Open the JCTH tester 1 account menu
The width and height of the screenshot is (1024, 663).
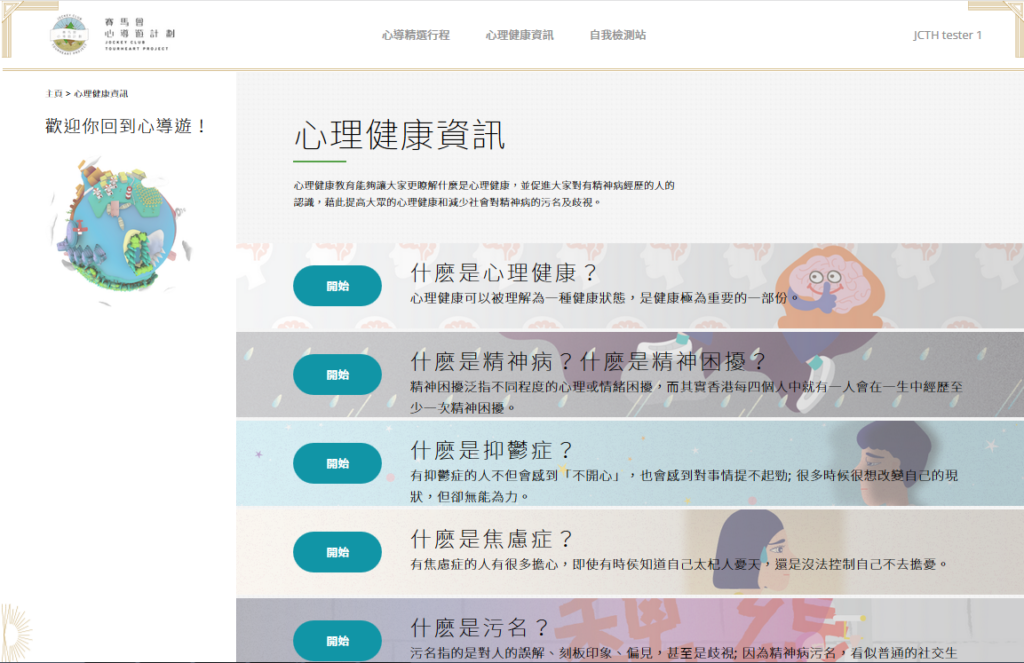tap(947, 35)
